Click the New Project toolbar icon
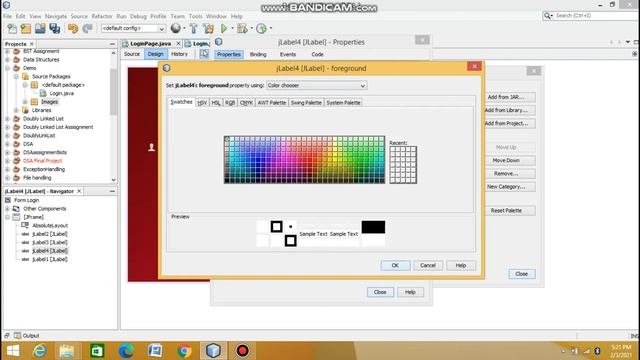Image resolution: width=640 pixels, height=360 pixels. click(26, 29)
